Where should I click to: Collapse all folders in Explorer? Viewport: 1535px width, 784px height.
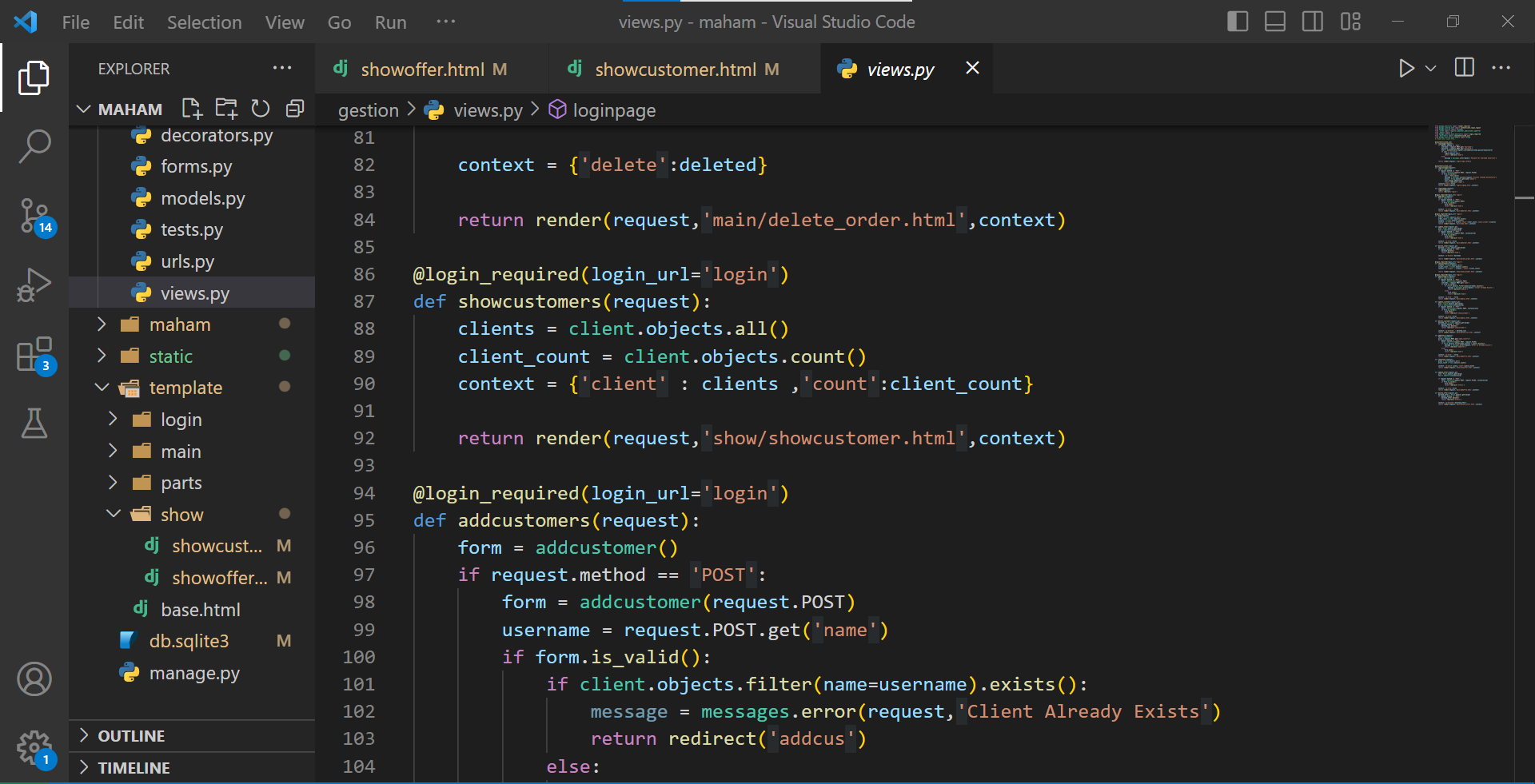(295, 109)
